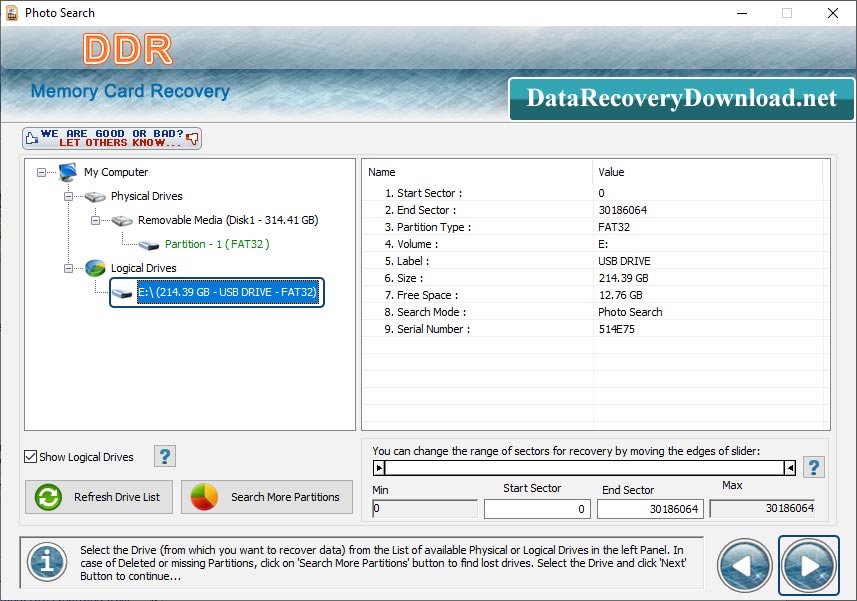This screenshot has height=601, width=857.
Task: Go Back with left arrow button
Action: pos(744,565)
